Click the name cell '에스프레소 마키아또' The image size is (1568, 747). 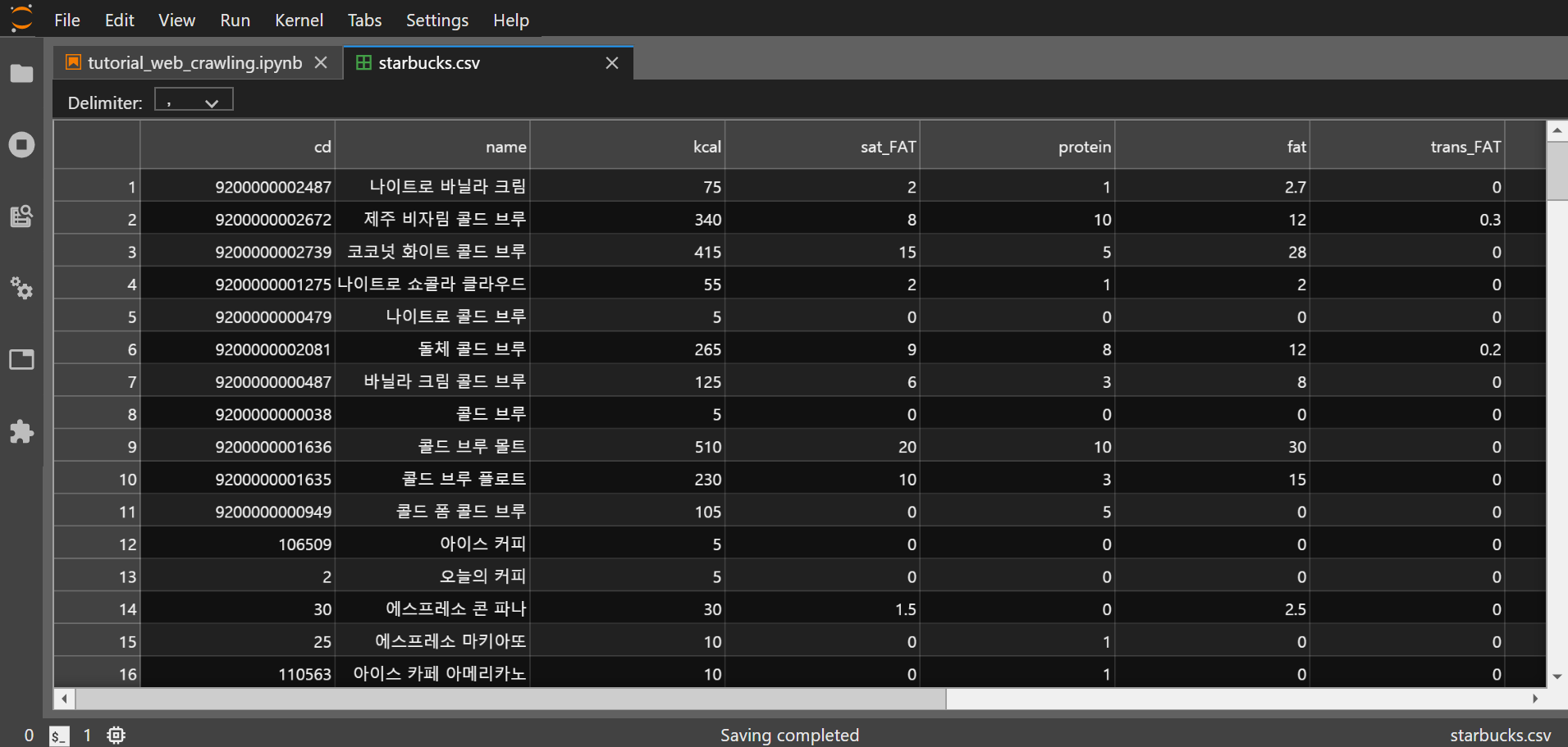tap(432, 641)
